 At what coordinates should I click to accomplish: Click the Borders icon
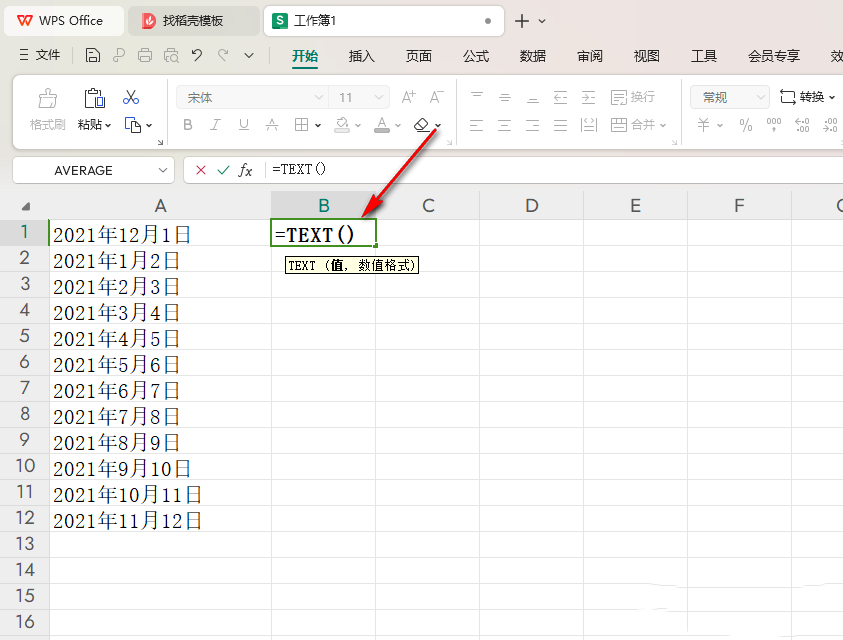[301, 125]
